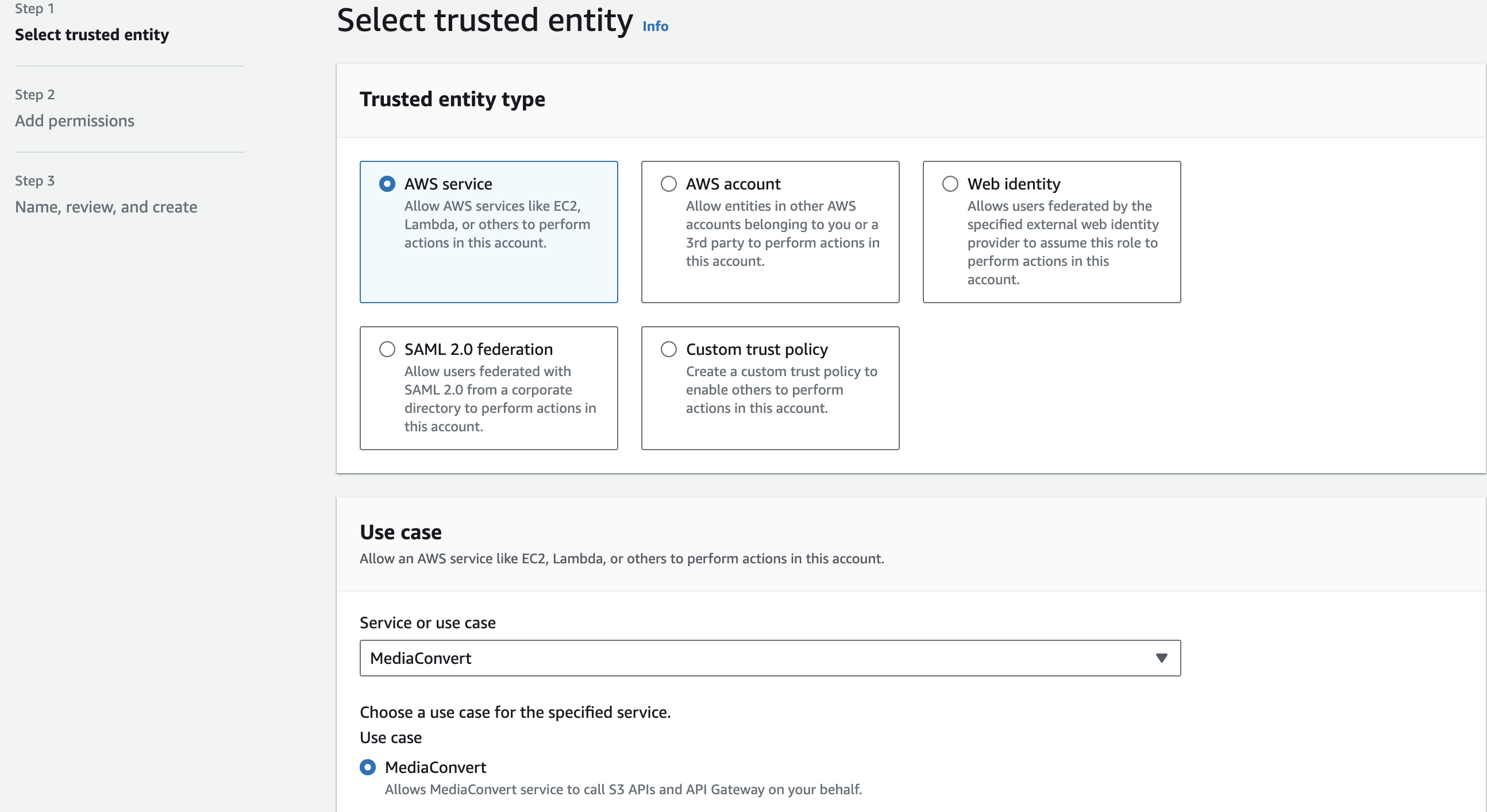Click the Use case section heading
This screenshot has height=812, width=1487.
click(x=400, y=532)
